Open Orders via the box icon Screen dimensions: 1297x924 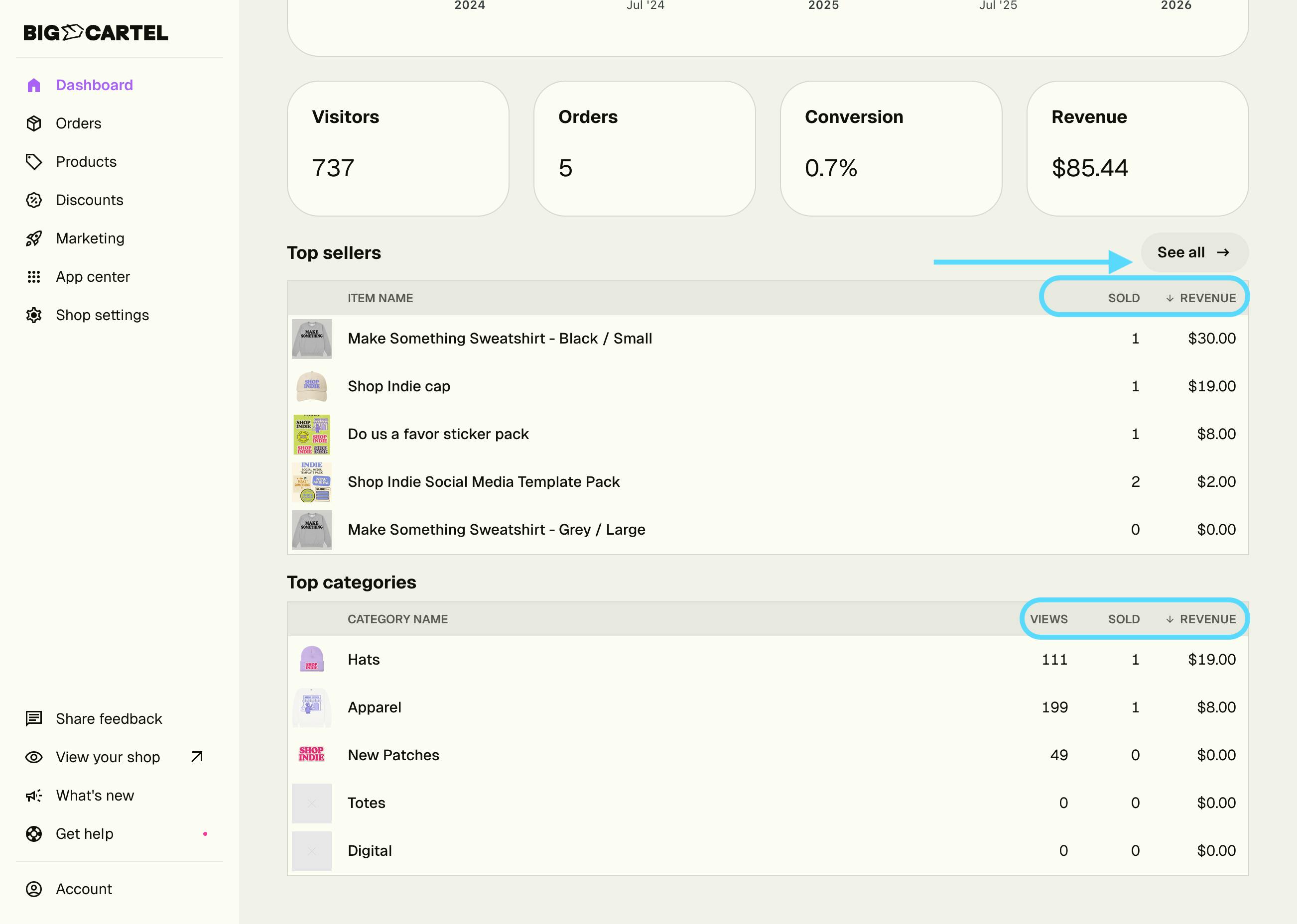33,123
